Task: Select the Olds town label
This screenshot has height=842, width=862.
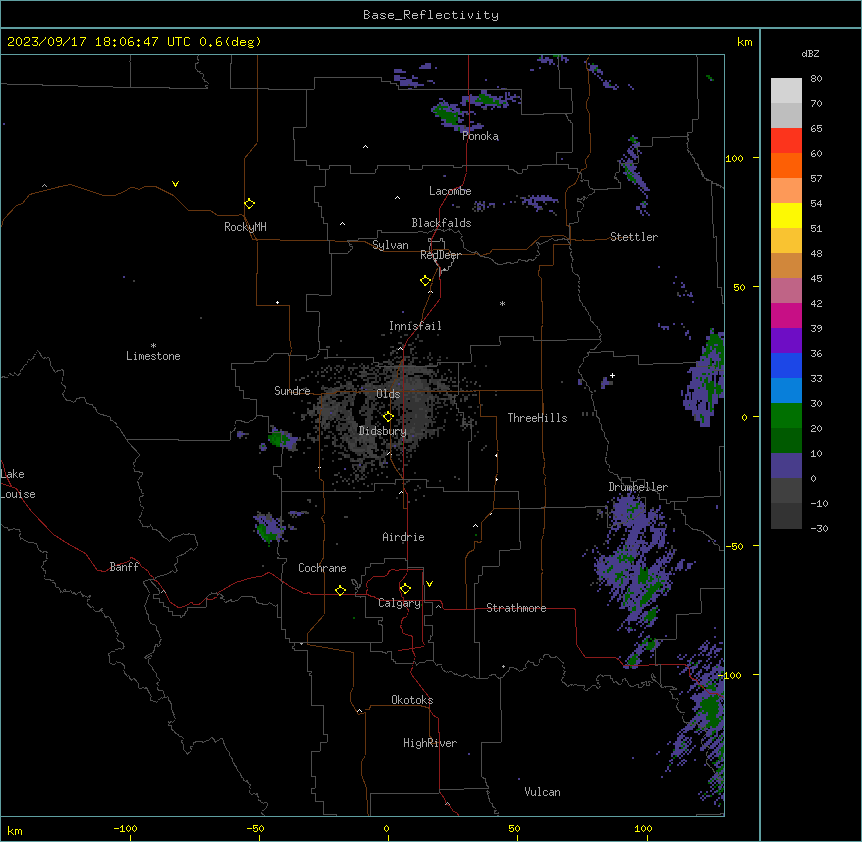Action: [388, 394]
